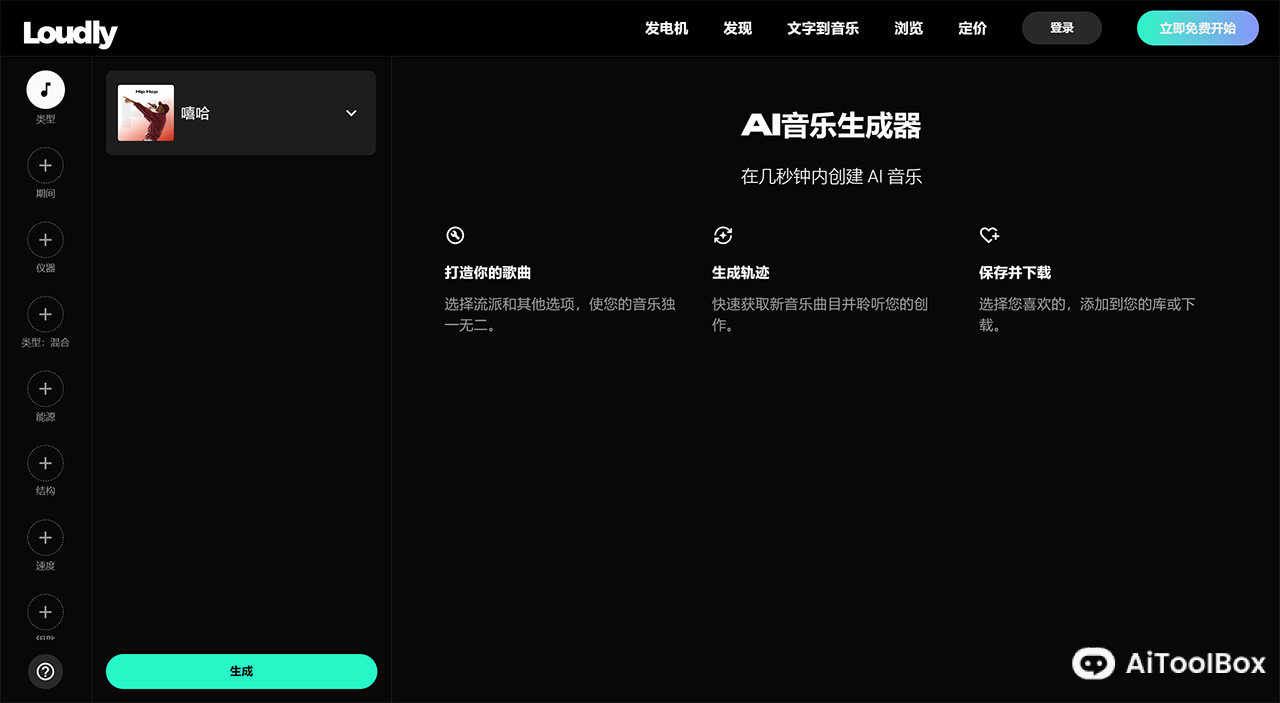Open the 发电机 menu item
The height and width of the screenshot is (703, 1280).
tap(666, 28)
